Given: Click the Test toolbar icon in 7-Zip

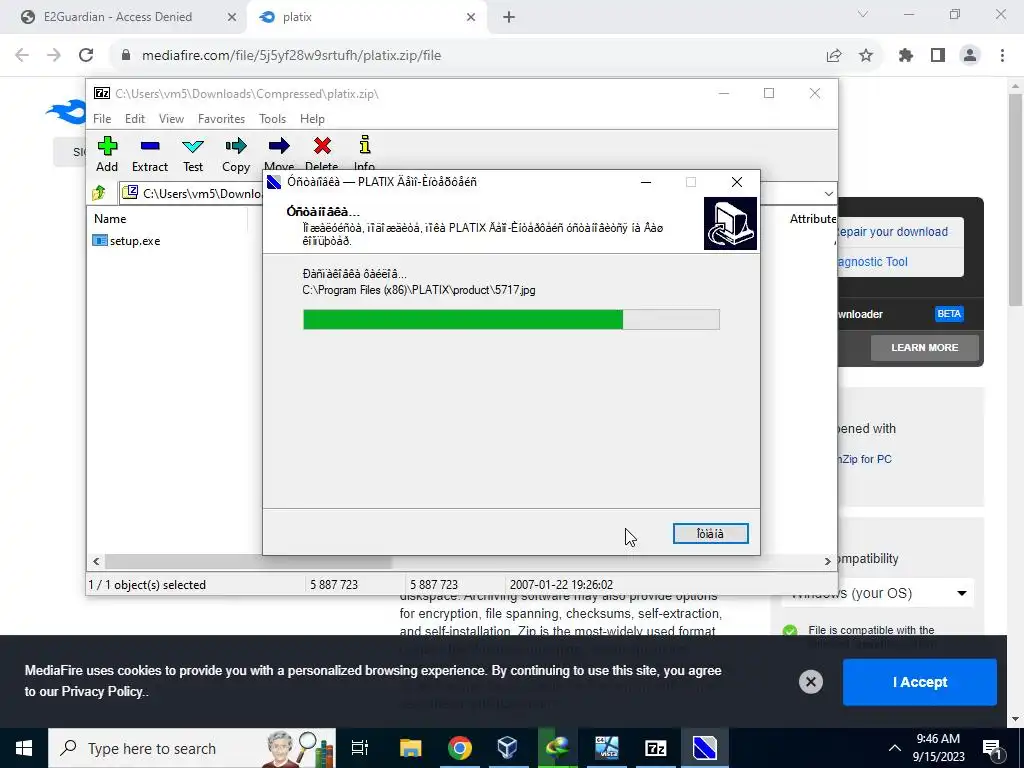Looking at the screenshot, I should click(193, 146).
